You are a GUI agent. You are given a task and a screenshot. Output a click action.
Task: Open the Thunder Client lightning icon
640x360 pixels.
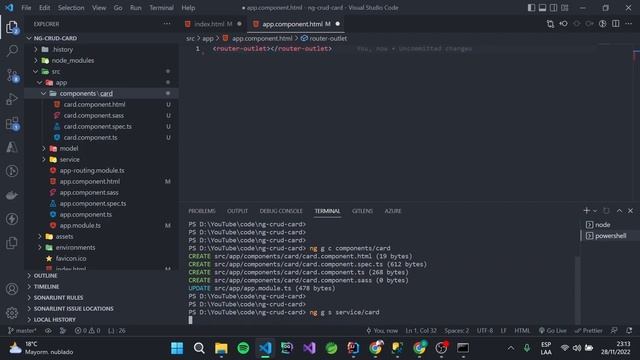pos(12,219)
